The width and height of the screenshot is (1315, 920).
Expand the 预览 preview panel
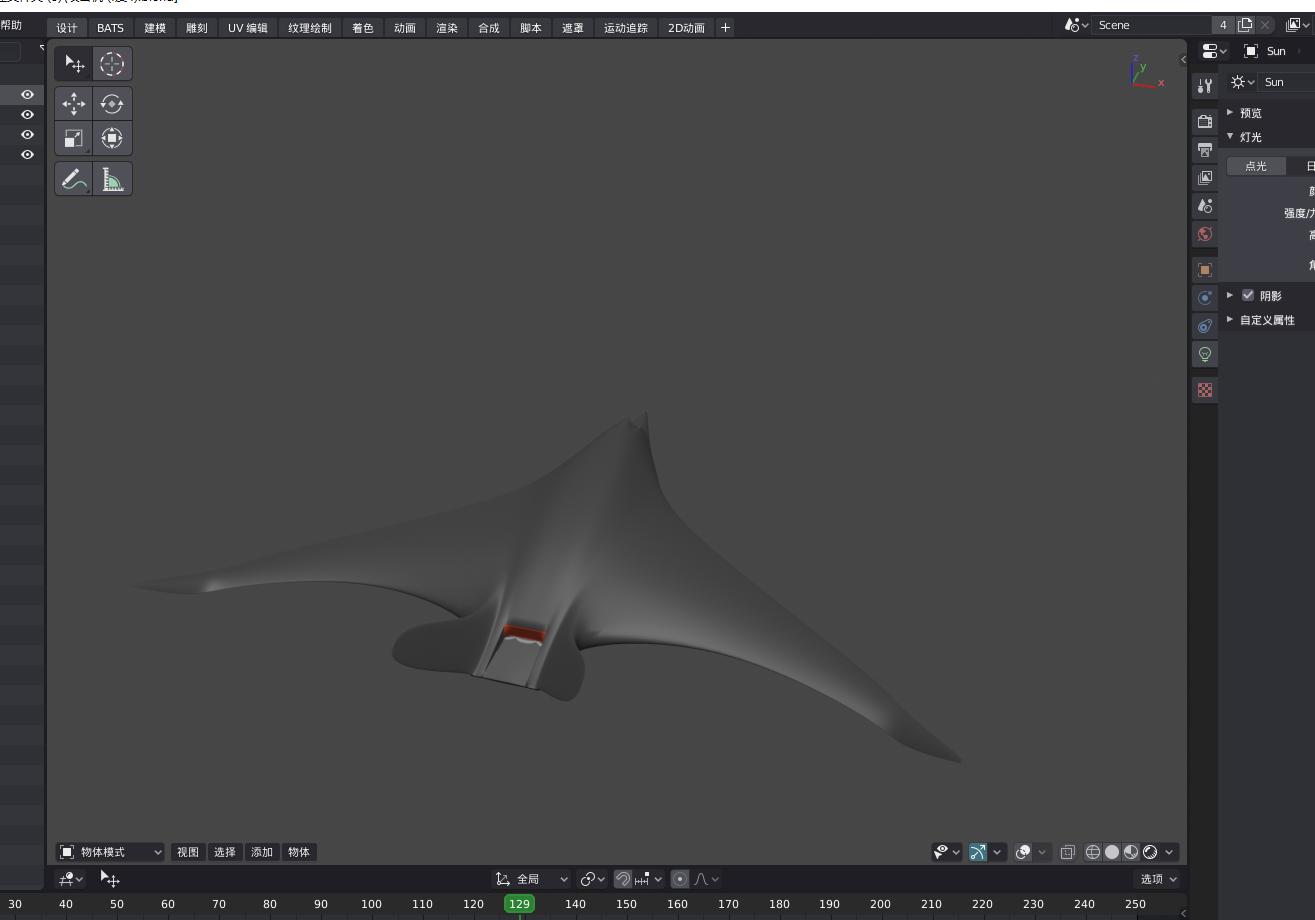(1250, 113)
